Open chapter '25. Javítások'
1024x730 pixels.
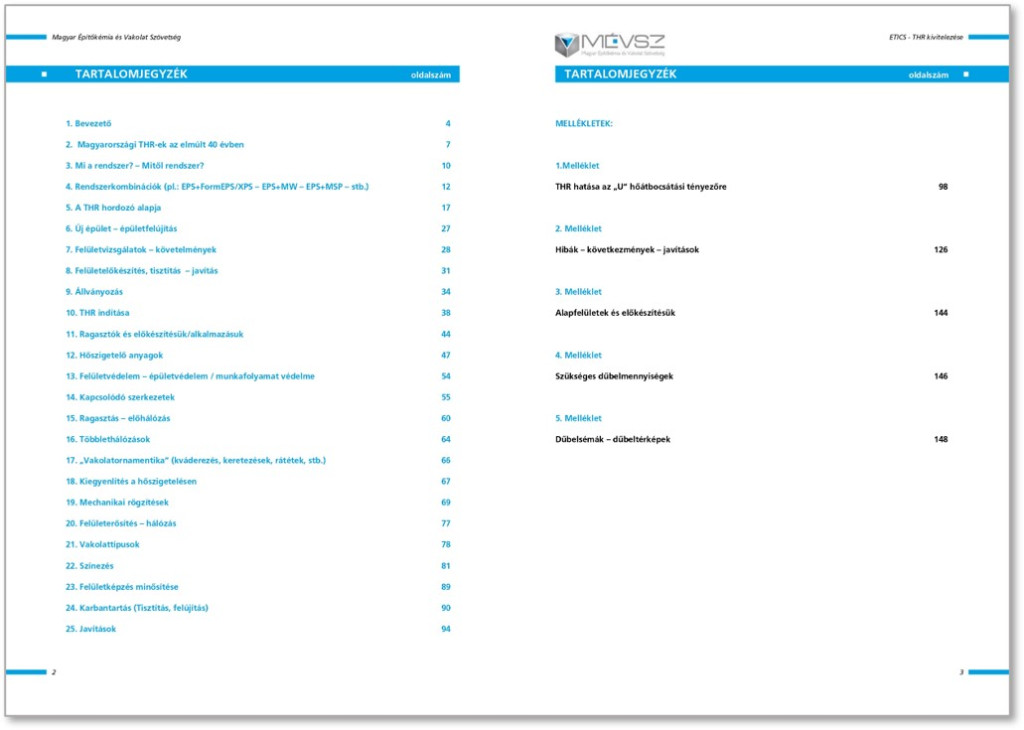click(x=91, y=629)
